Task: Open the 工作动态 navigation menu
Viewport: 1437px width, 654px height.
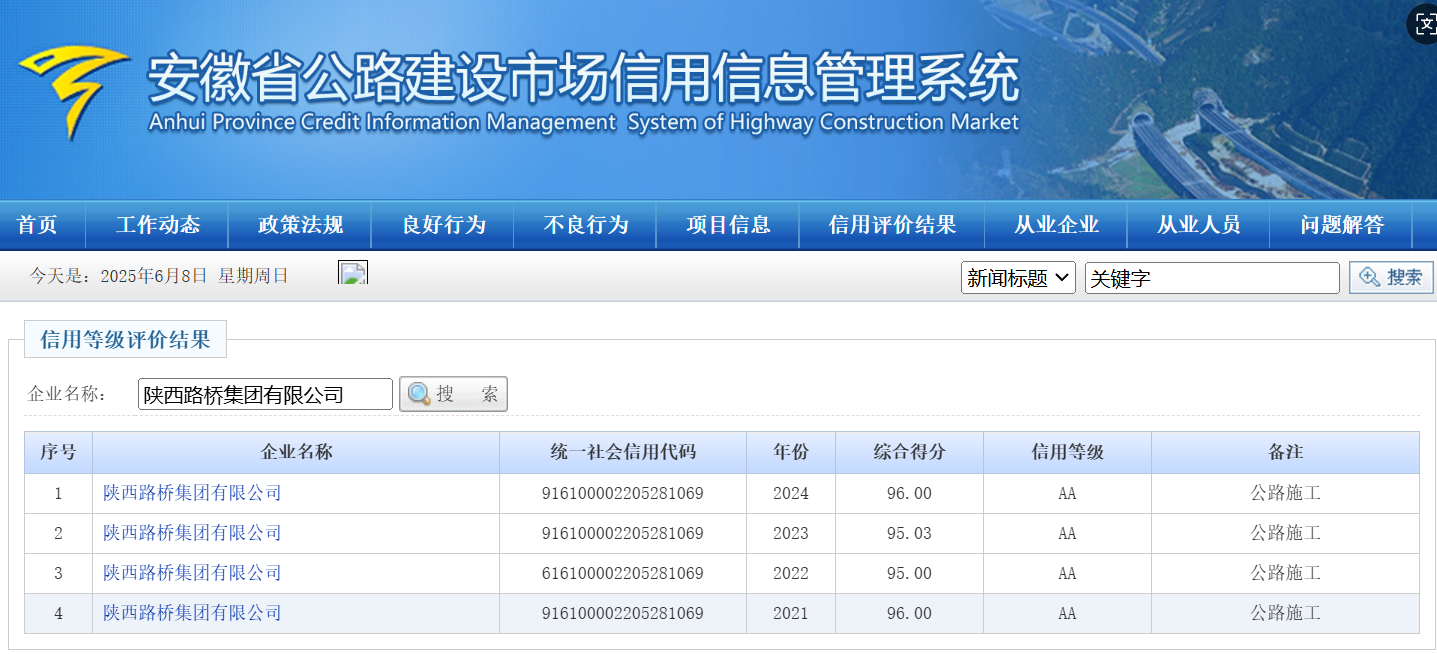Action: (157, 225)
